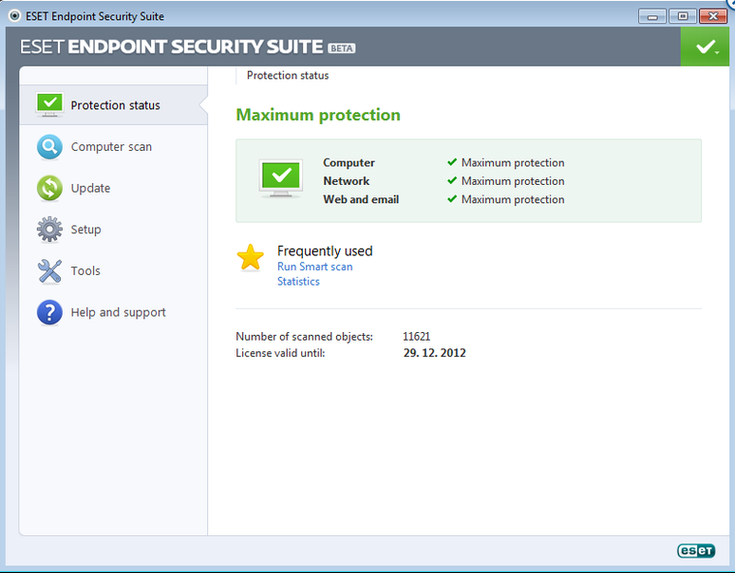Click the BETA badge in header
The width and height of the screenshot is (735, 573).
(341, 48)
